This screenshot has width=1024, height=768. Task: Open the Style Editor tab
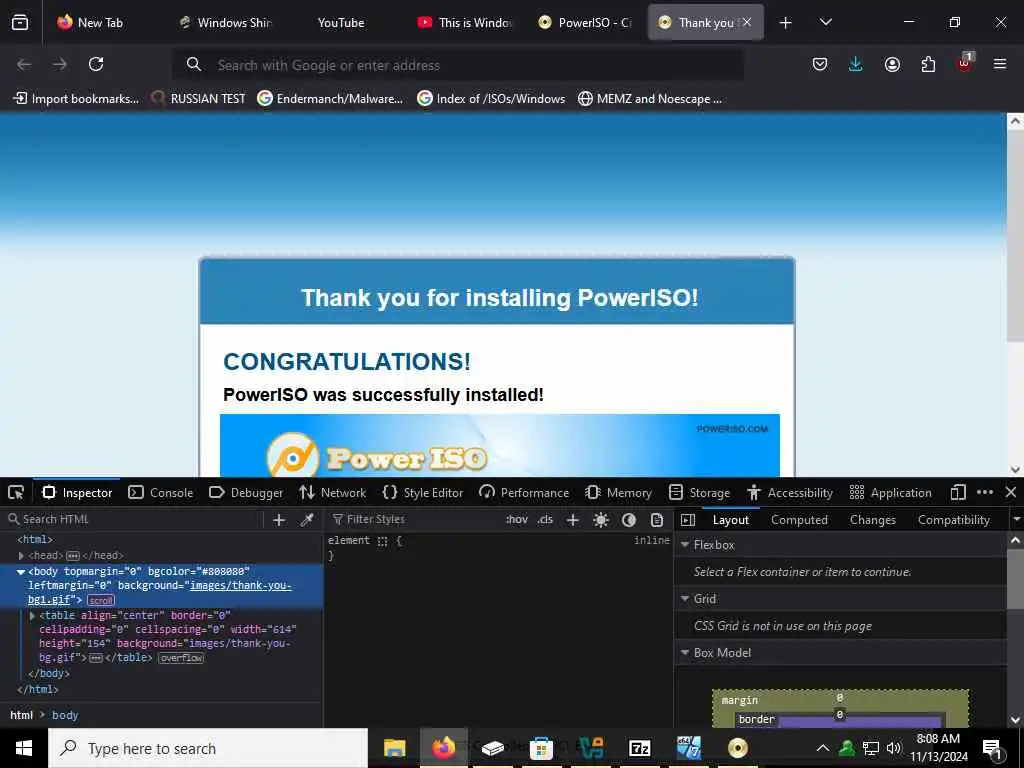coord(423,492)
